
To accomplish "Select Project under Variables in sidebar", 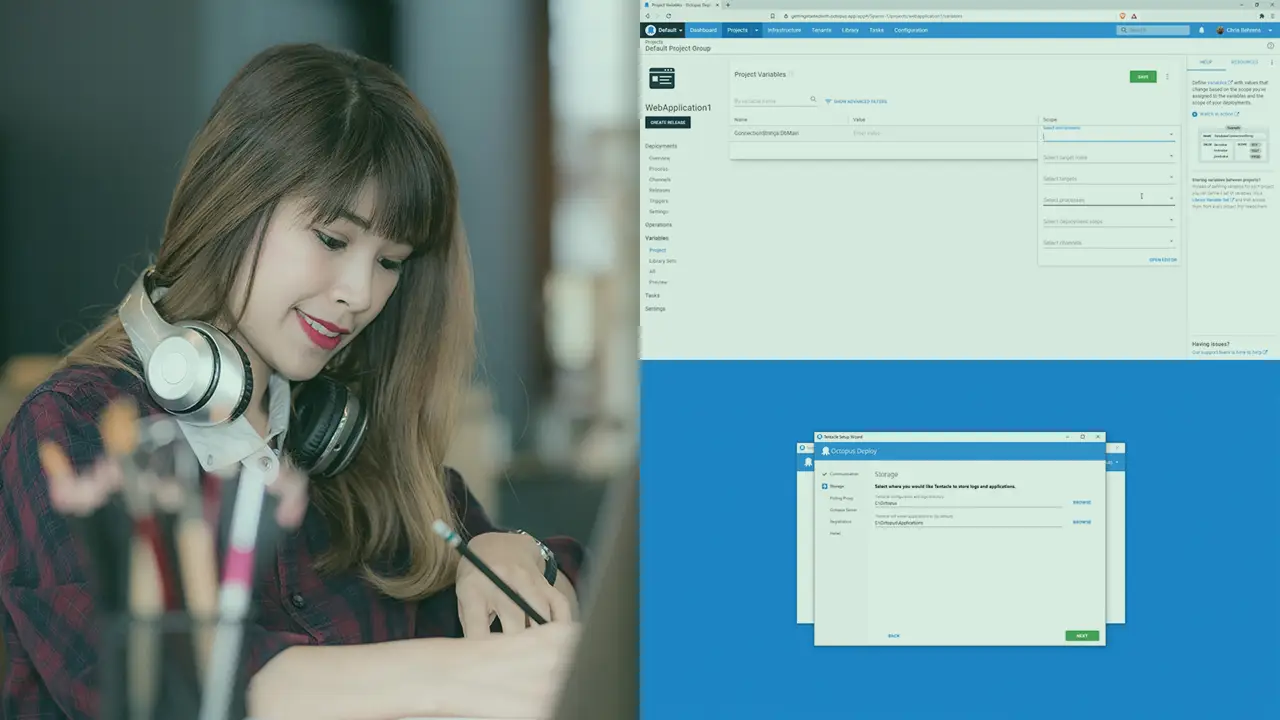I will pyautogui.click(x=657, y=250).
